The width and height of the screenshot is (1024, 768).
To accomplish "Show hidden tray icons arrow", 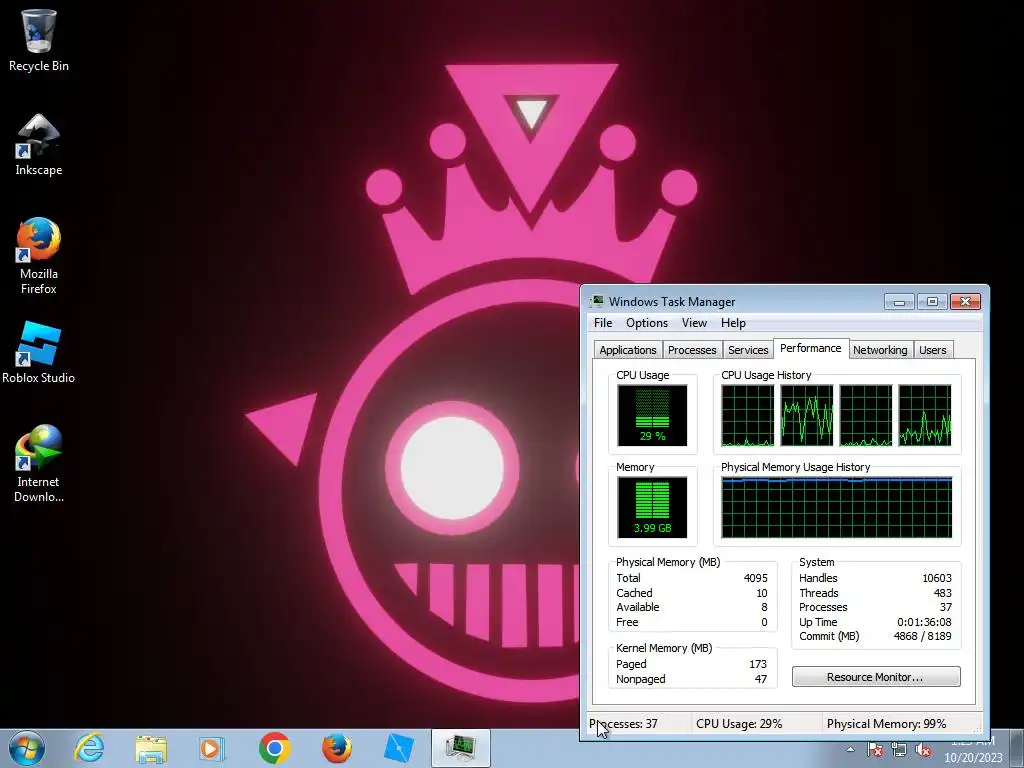I will (850, 750).
